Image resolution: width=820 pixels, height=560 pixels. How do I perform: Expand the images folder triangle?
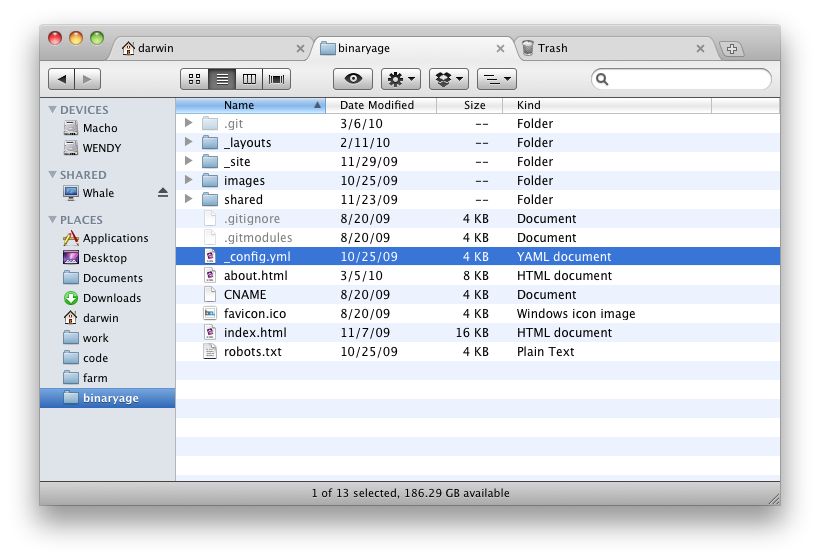click(x=188, y=180)
